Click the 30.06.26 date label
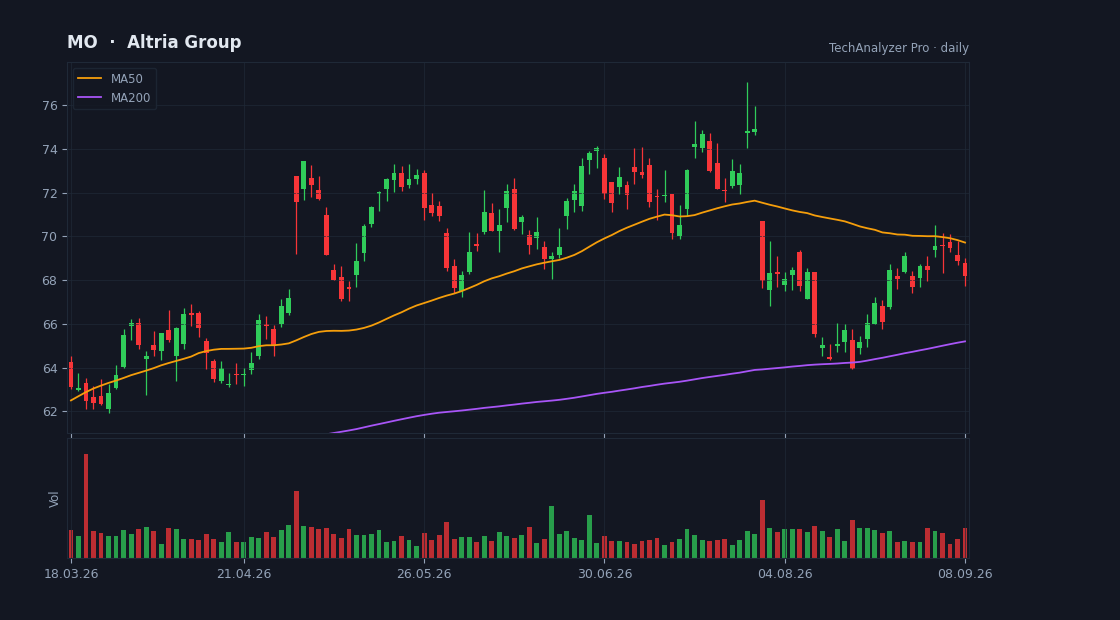 605,574
